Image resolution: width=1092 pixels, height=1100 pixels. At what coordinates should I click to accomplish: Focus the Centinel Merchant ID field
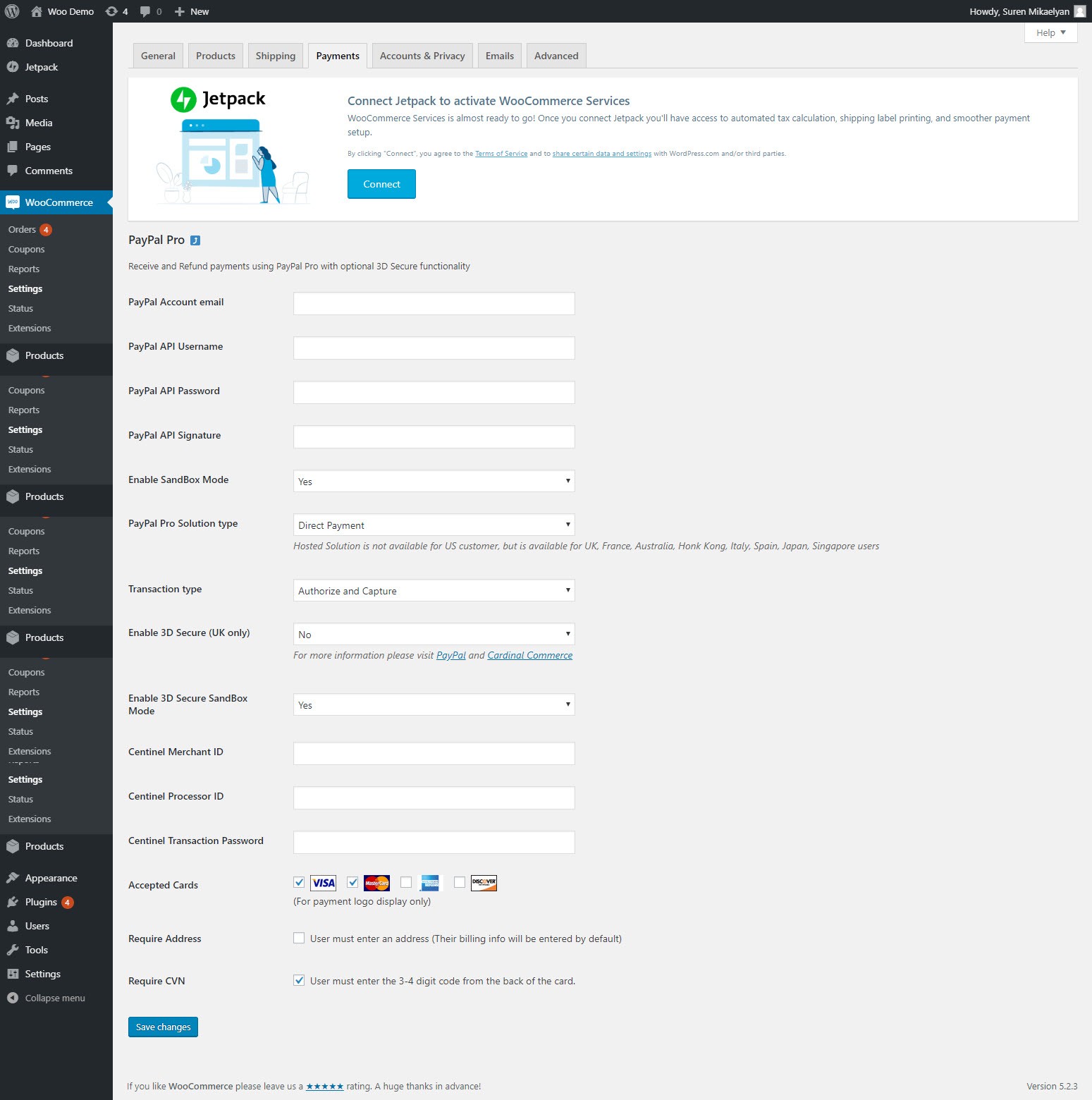(434, 753)
